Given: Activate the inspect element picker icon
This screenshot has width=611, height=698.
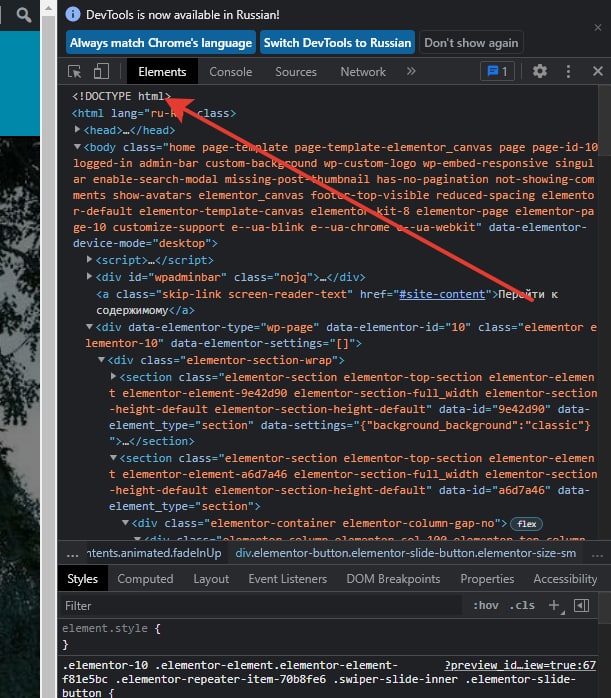Looking at the screenshot, I should 74,72.
